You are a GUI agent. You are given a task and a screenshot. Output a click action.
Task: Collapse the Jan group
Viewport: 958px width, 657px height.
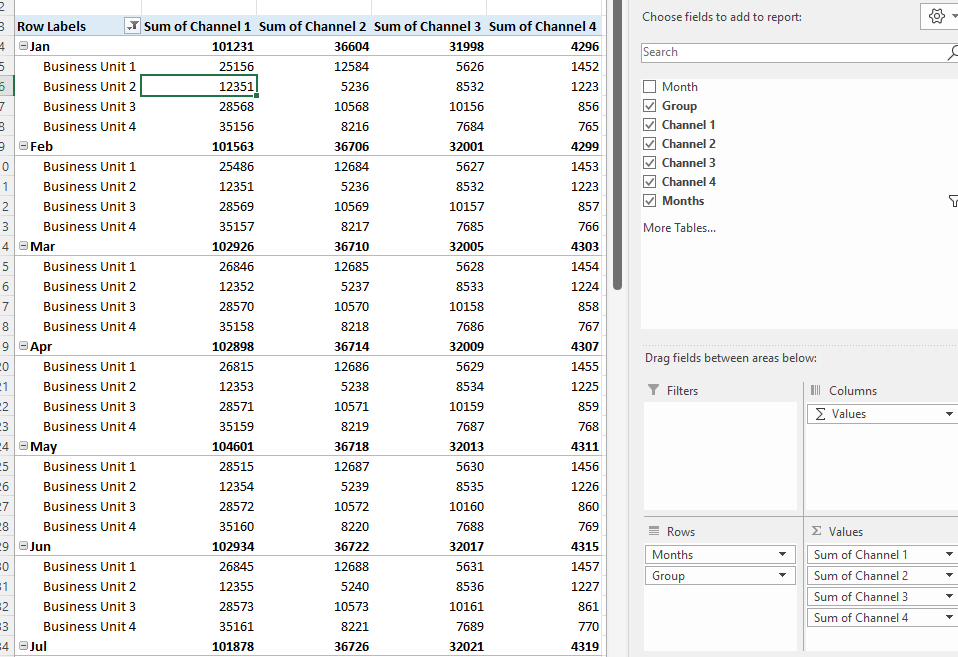(x=23, y=46)
